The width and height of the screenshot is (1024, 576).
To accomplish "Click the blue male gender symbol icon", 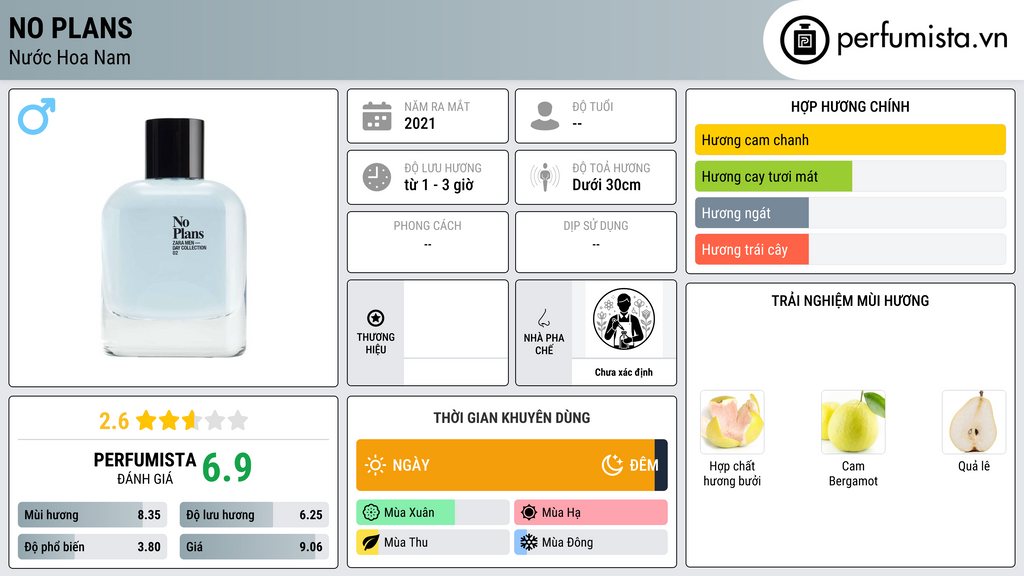I will (37, 116).
